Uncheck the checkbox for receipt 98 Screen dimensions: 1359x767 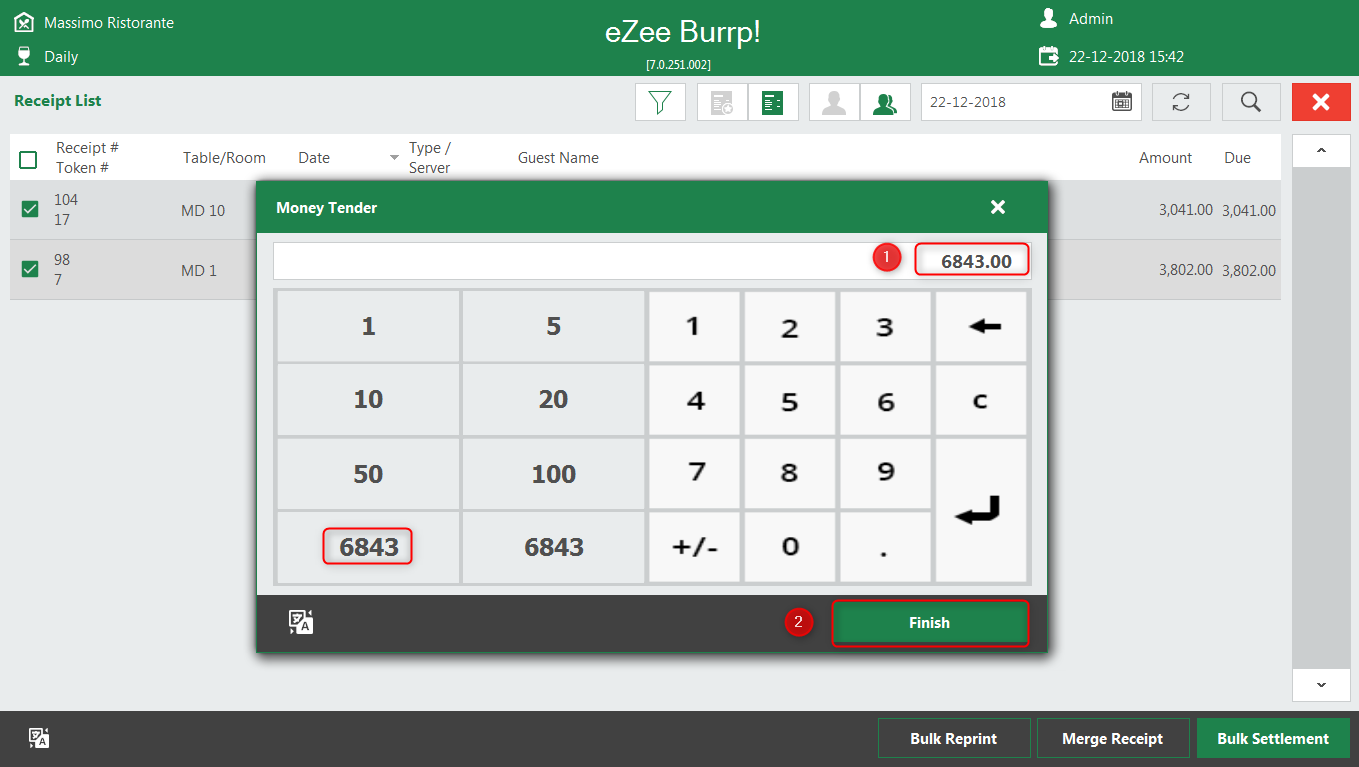pyautogui.click(x=30, y=269)
